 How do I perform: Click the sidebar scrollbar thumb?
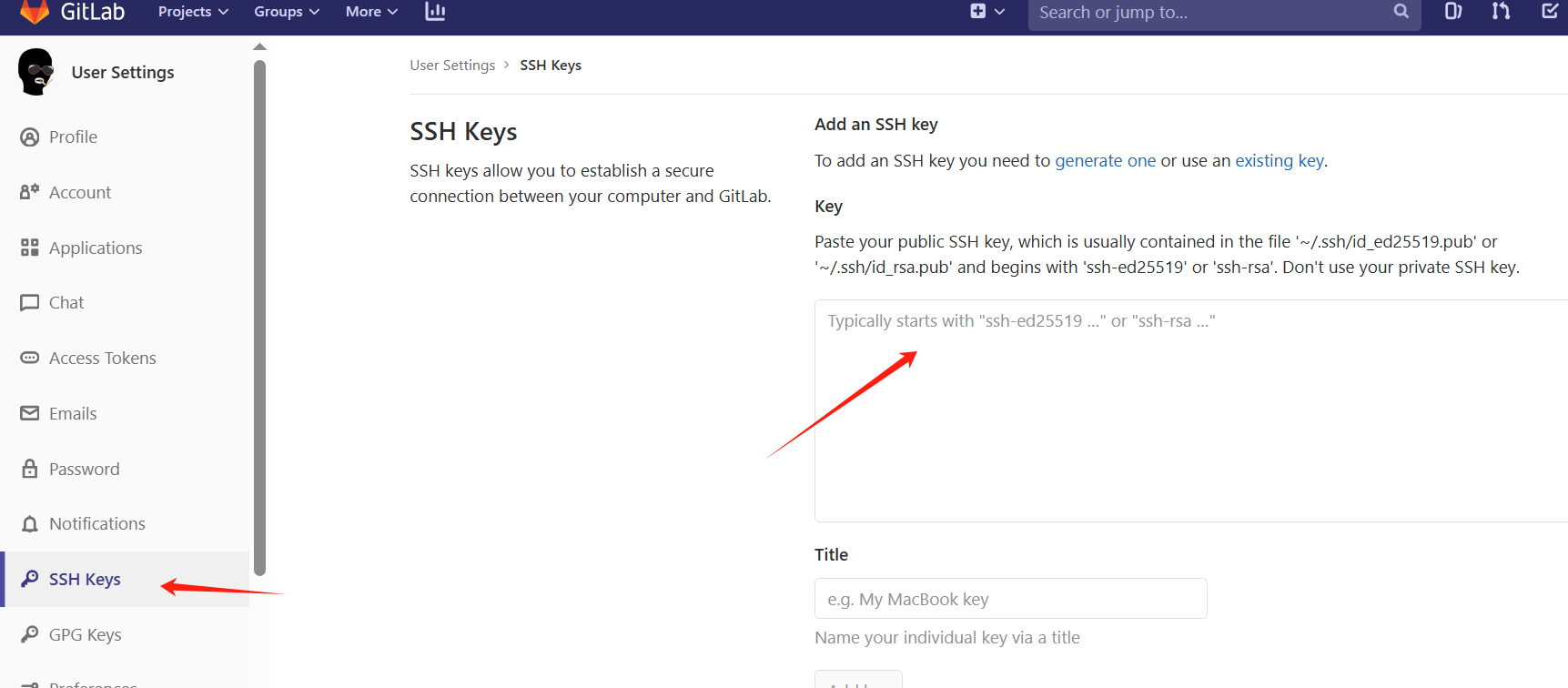pos(259,319)
